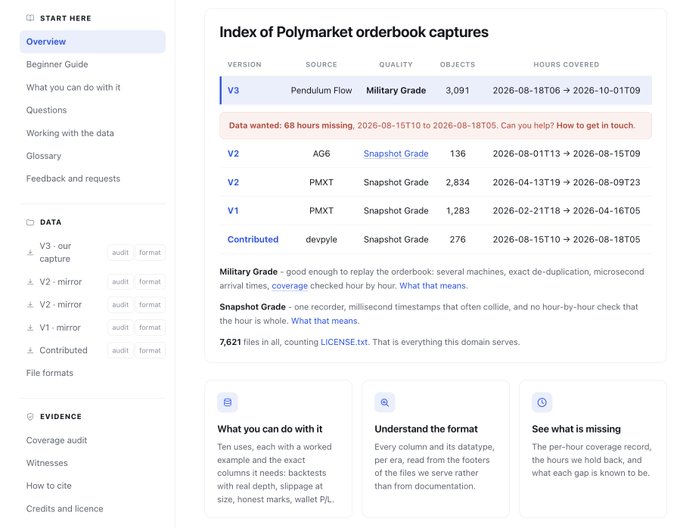
Task: Click the 1,283 objects value
Action: coord(458,210)
